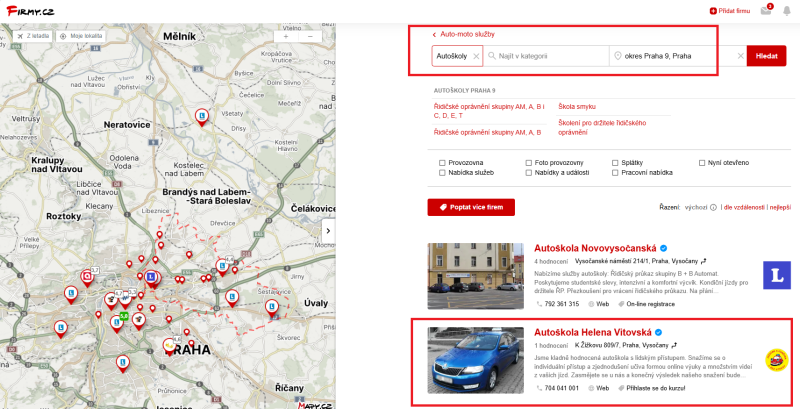Sort results dle vzdálenosti

tap(744, 208)
